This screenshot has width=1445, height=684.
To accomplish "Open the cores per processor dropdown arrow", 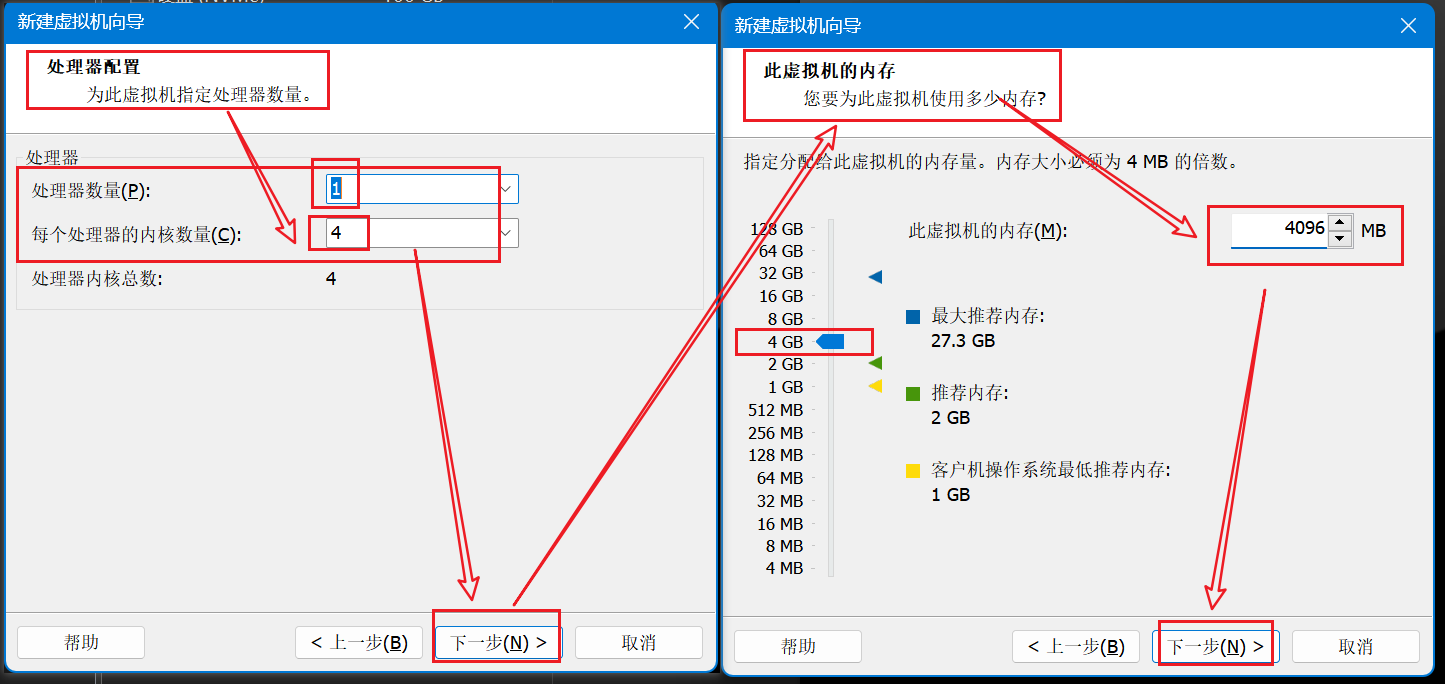I will pyautogui.click(x=507, y=233).
